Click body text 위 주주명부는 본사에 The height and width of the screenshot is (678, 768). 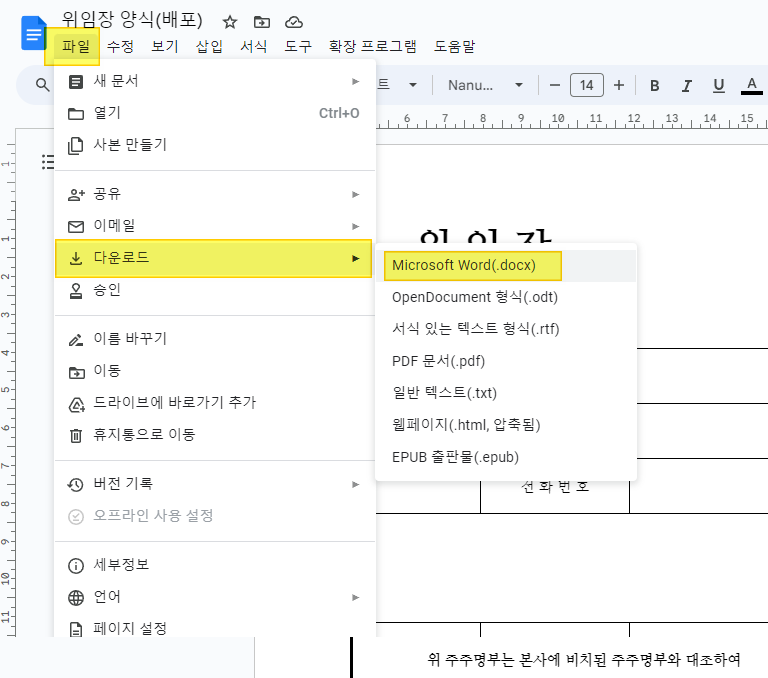pos(494,659)
